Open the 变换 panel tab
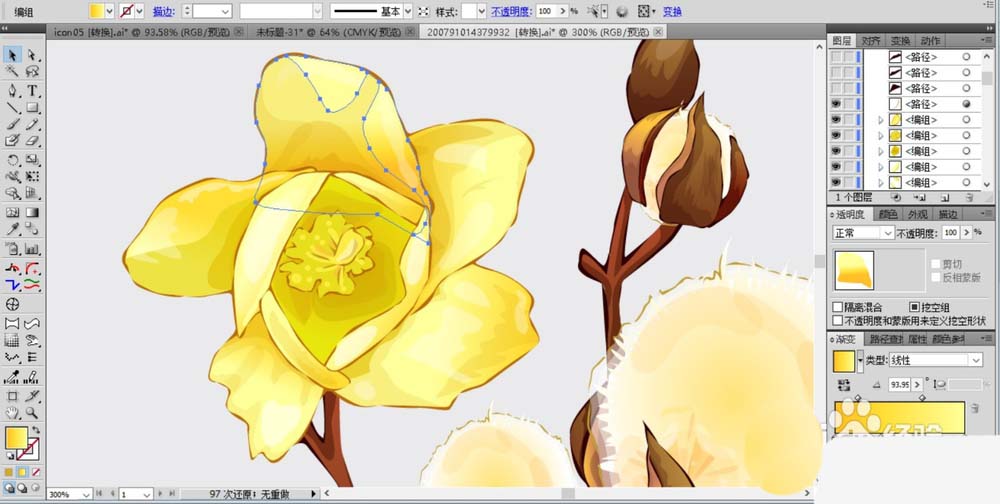The image size is (1000, 504). point(900,41)
